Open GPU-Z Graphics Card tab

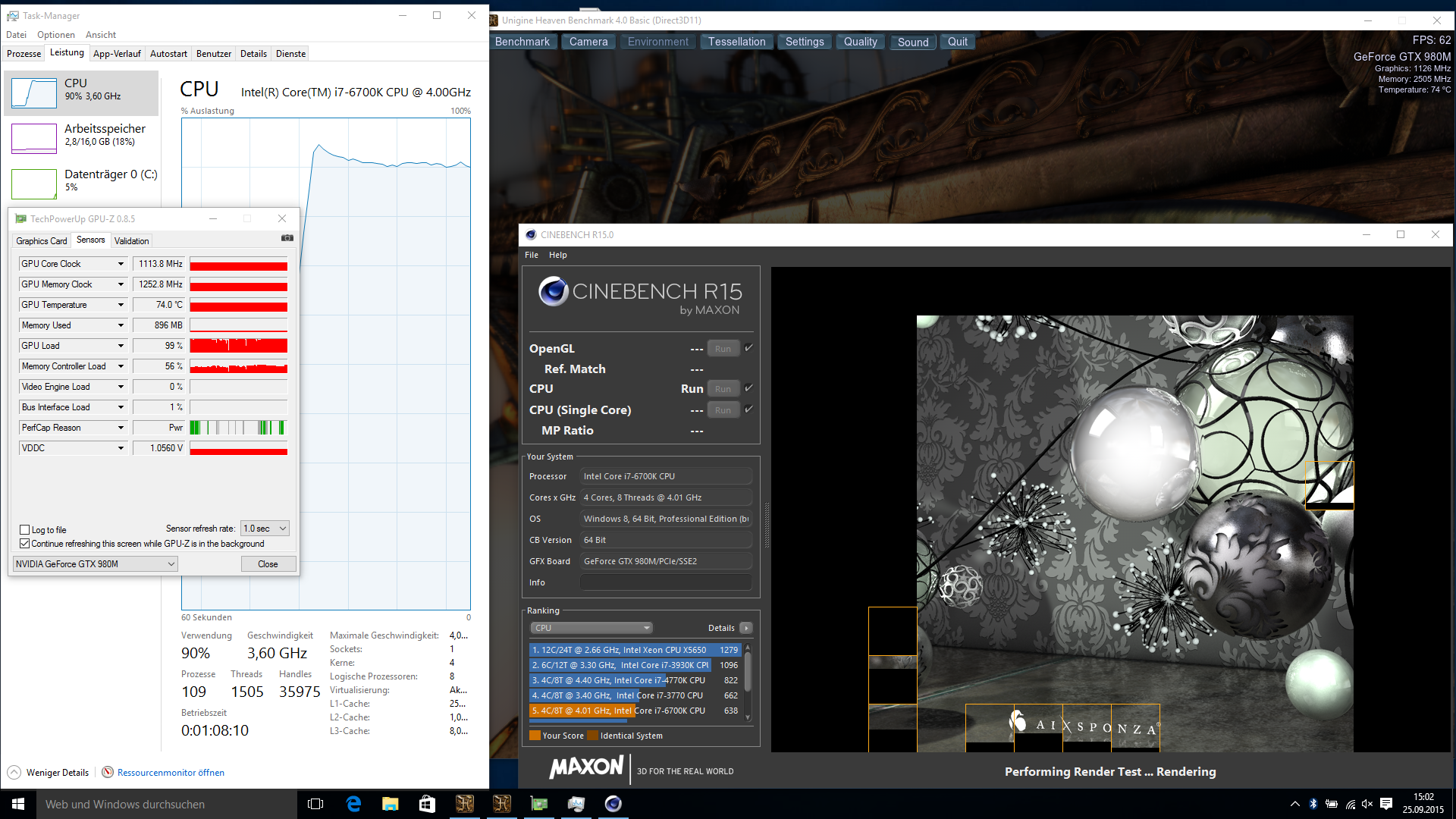pyautogui.click(x=42, y=241)
